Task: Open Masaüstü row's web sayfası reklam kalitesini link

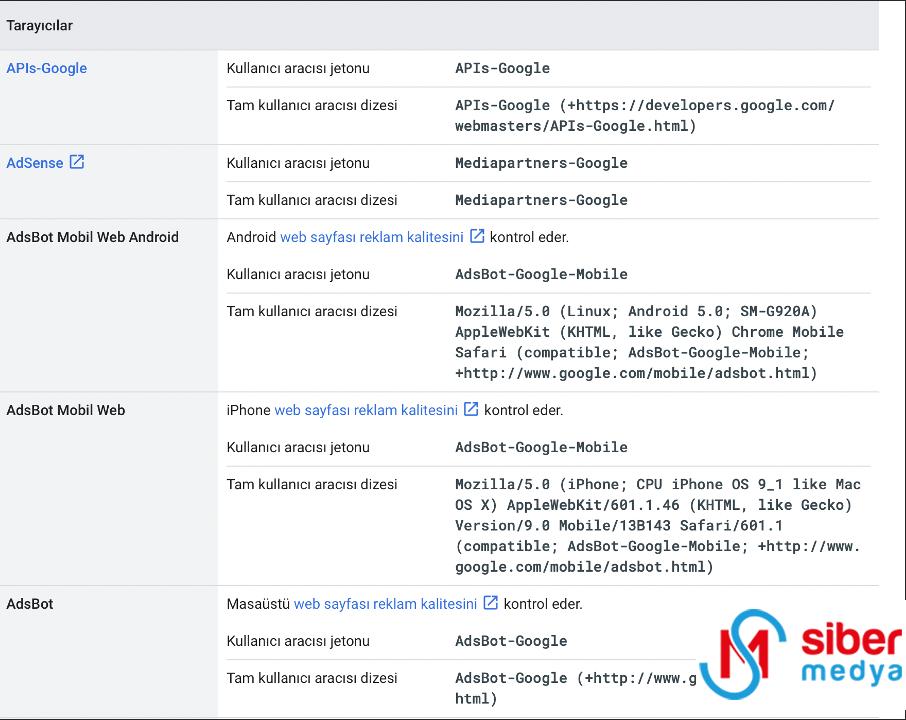Action: 385,604
